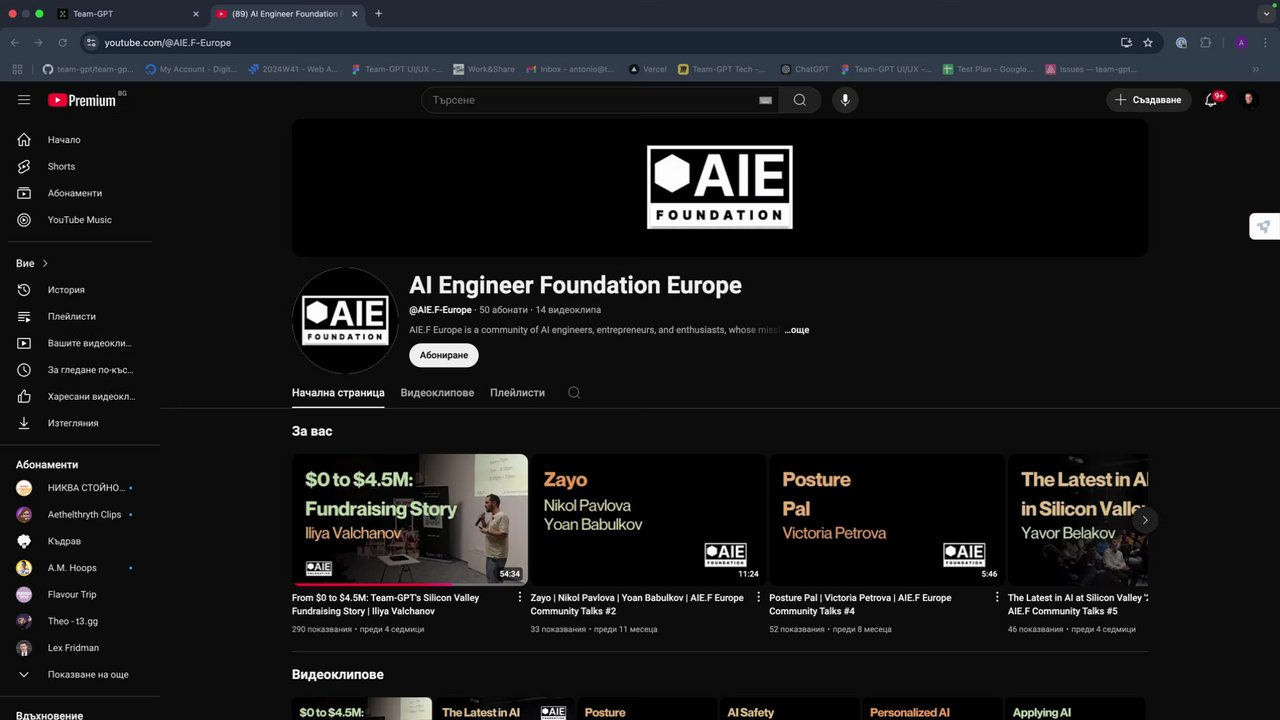
Task: Open the account avatar menu
Action: pyautogui.click(x=1249, y=100)
